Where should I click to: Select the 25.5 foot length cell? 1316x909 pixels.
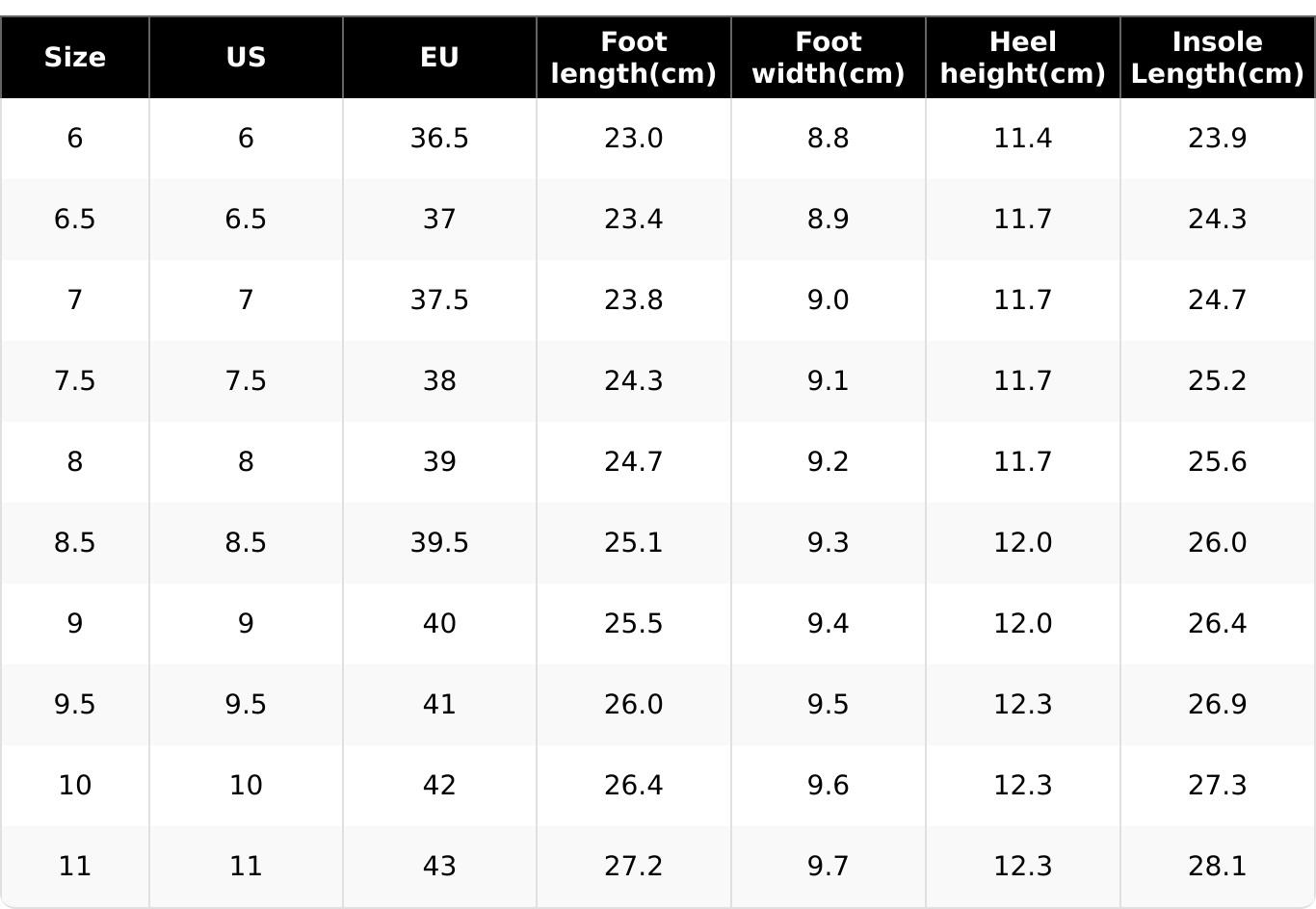[634, 624]
